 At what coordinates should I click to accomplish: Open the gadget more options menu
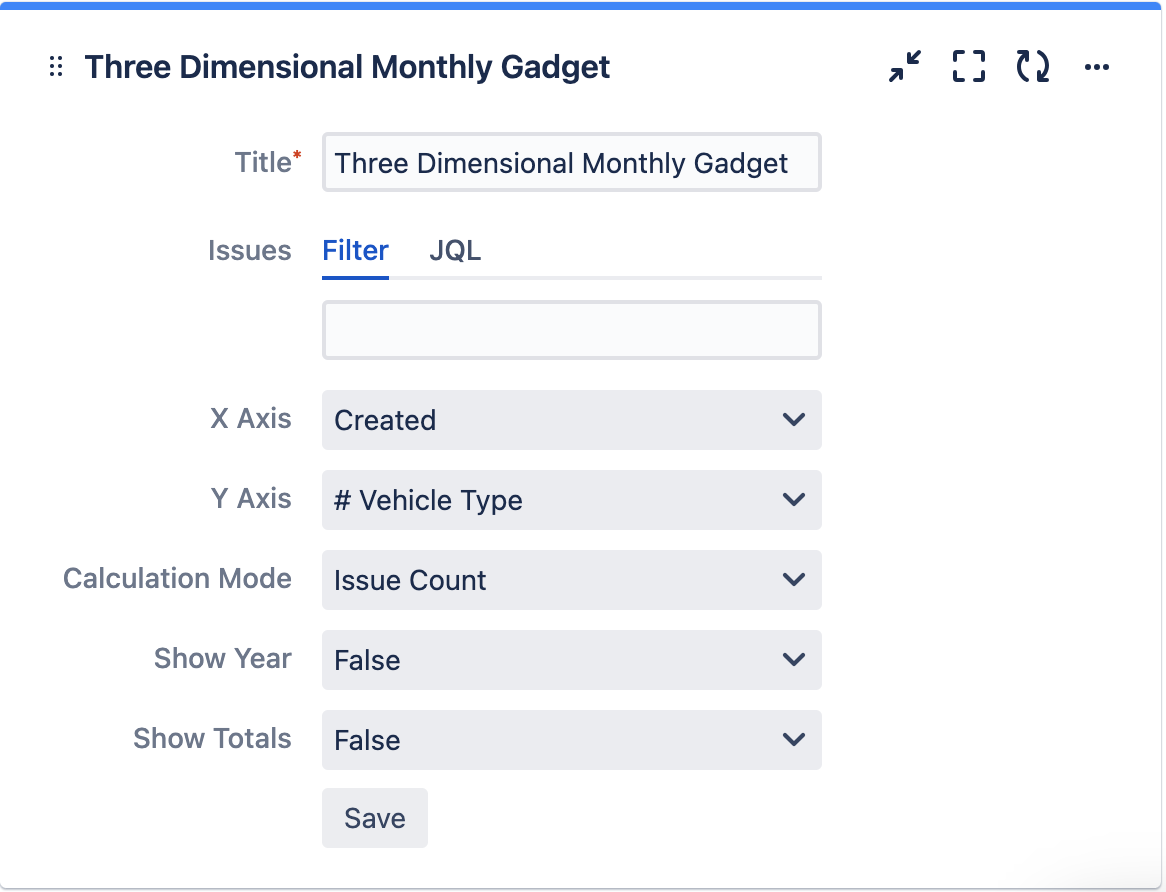click(x=1097, y=67)
